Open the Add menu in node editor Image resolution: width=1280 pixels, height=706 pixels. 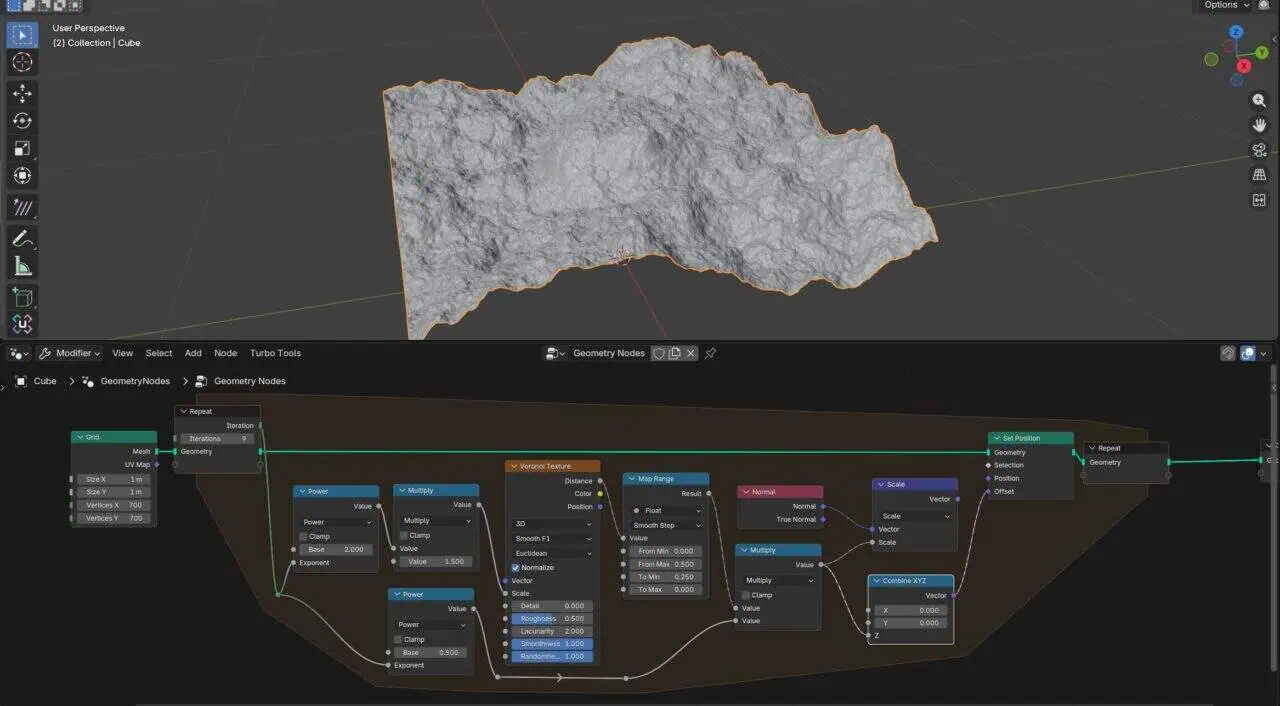(193, 353)
